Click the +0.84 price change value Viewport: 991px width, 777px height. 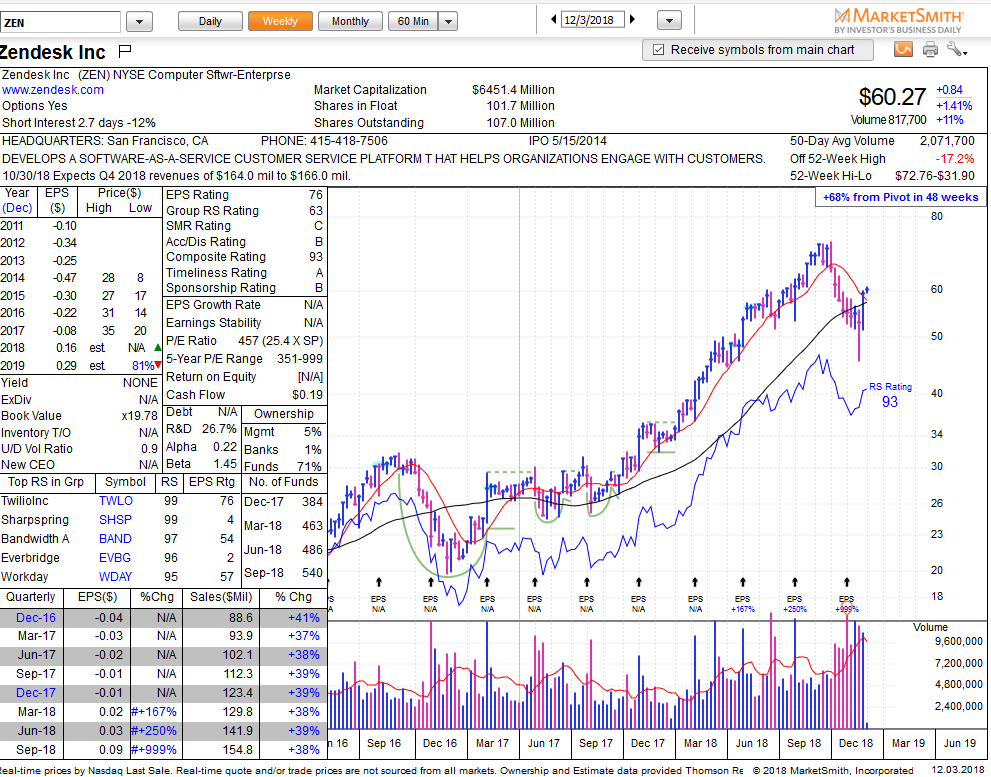pos(950,90)
